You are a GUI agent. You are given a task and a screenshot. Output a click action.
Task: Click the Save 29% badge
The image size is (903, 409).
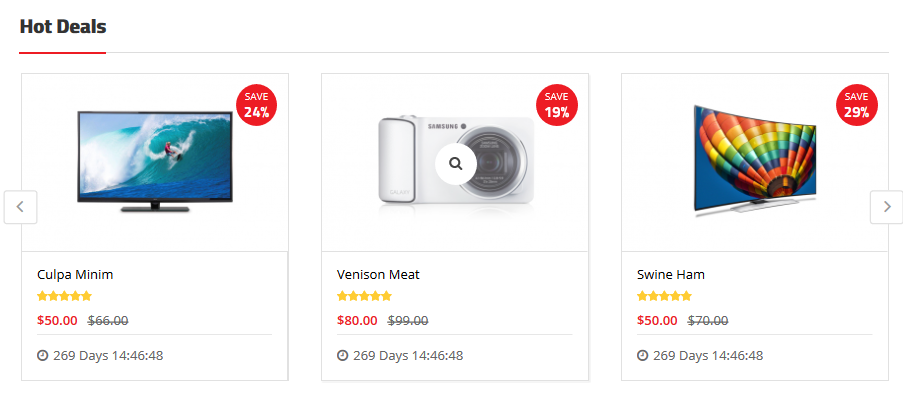click(x=856, y=106)
